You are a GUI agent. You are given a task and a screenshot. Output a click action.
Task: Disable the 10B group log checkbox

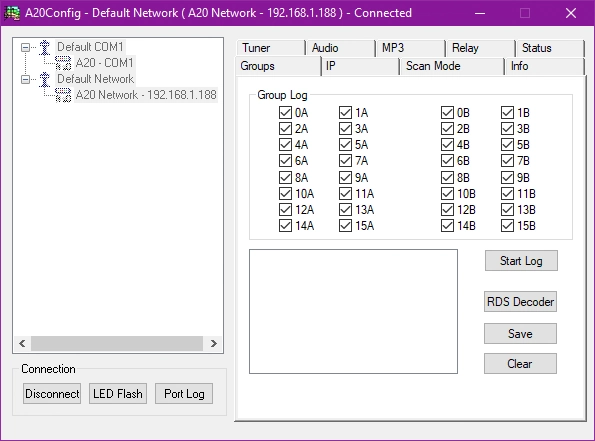click(447, 194)
